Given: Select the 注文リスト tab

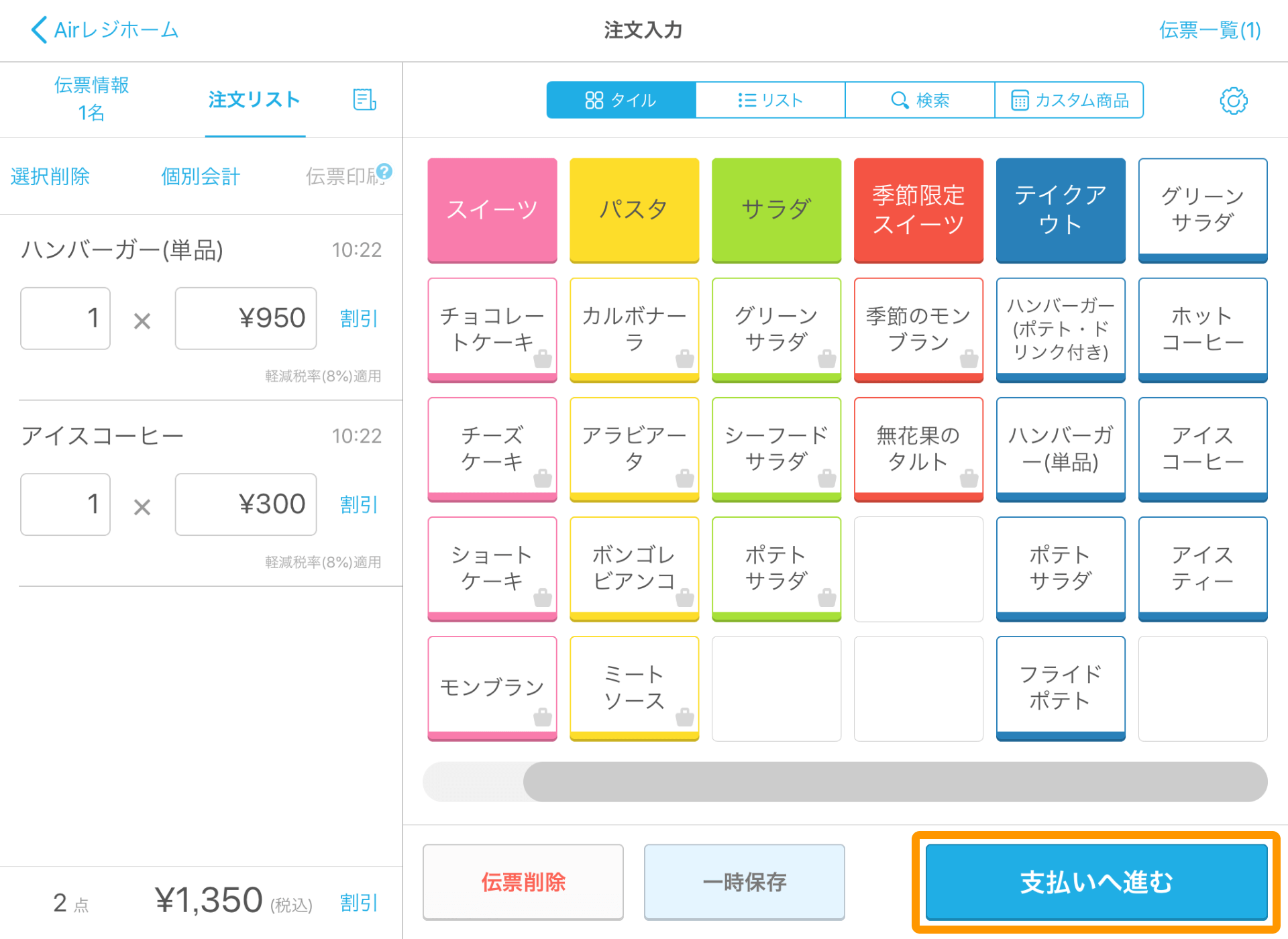Looking at the screenshot, I should click(x=254, y=100).
